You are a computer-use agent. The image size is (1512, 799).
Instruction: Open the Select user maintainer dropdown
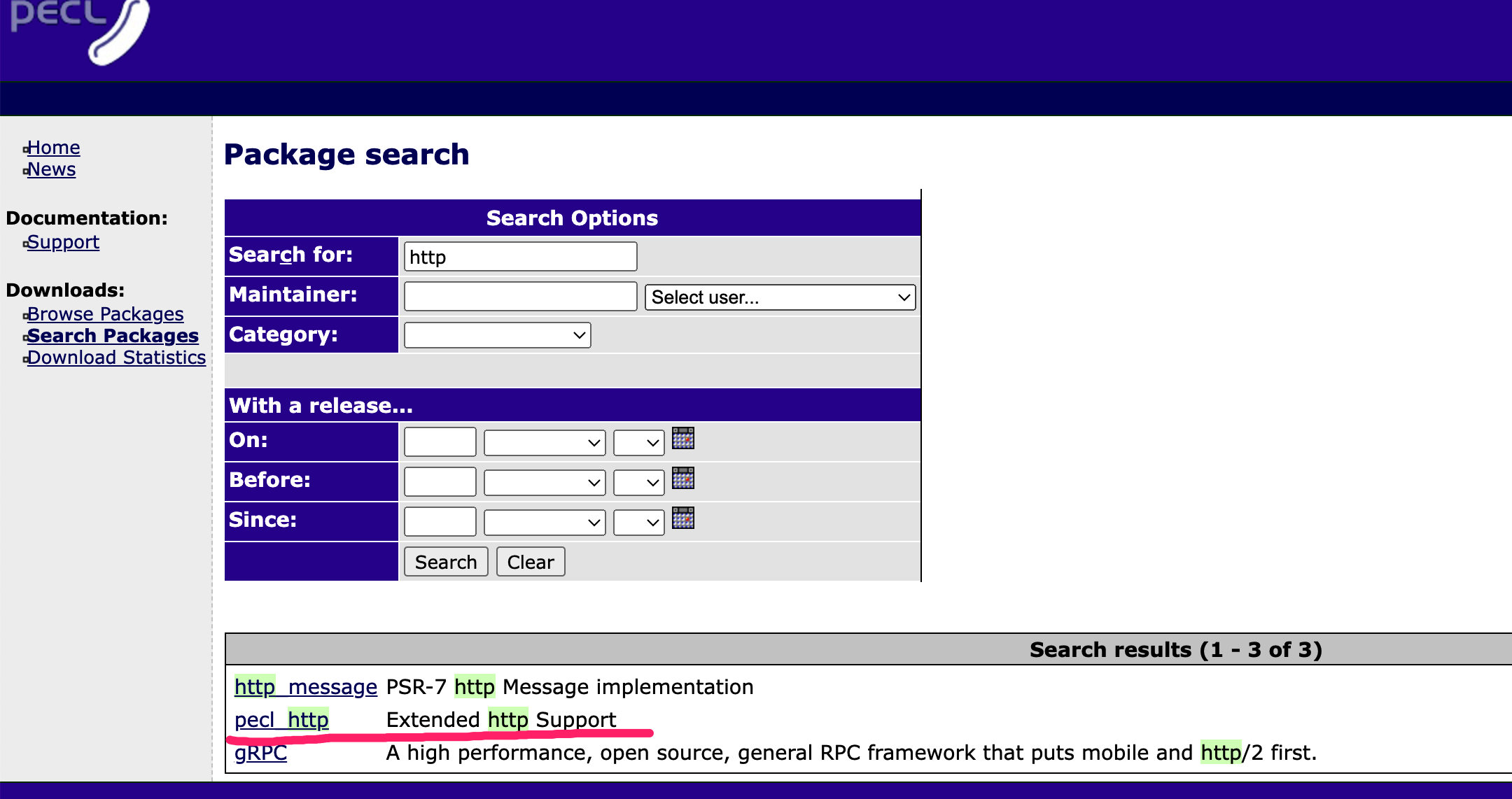(x=780, y=297)
